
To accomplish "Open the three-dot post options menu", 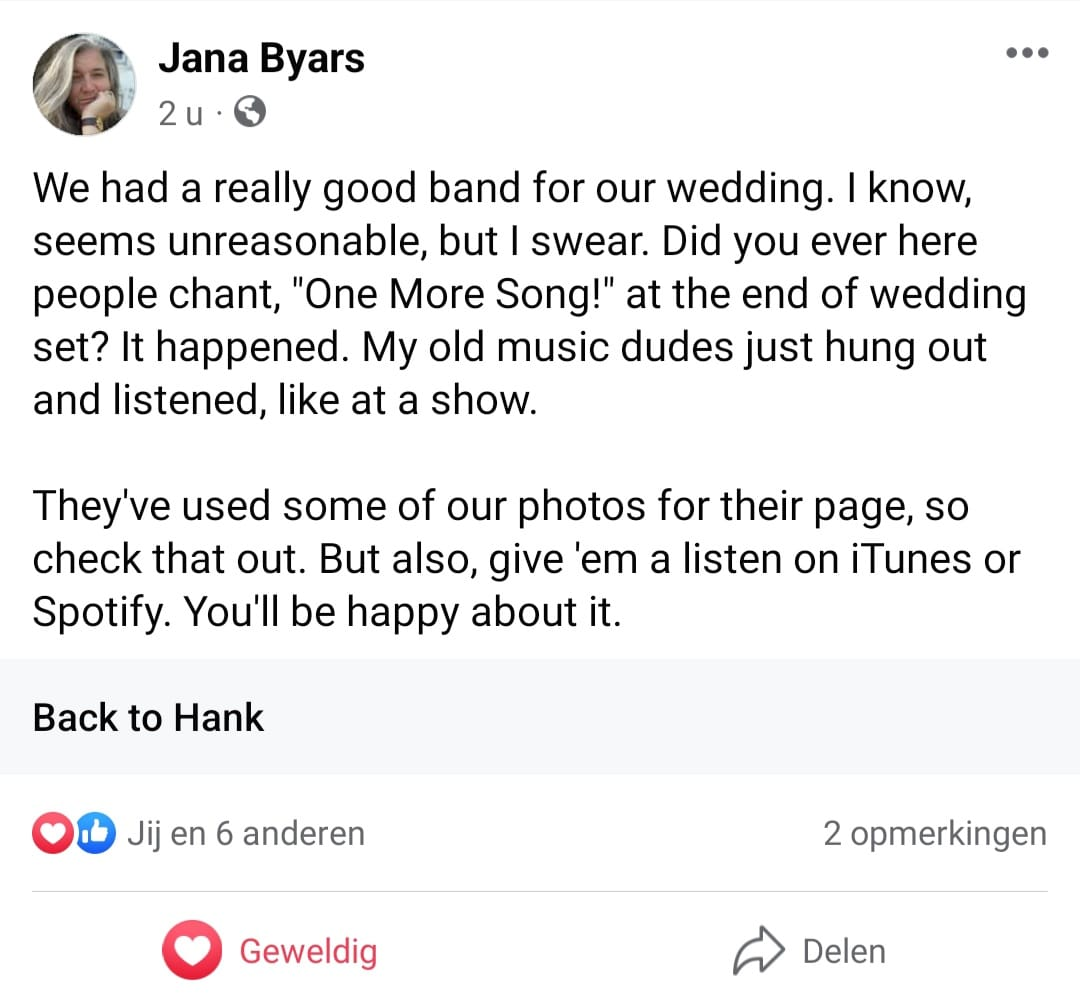I will click(x=1027, y=53).
